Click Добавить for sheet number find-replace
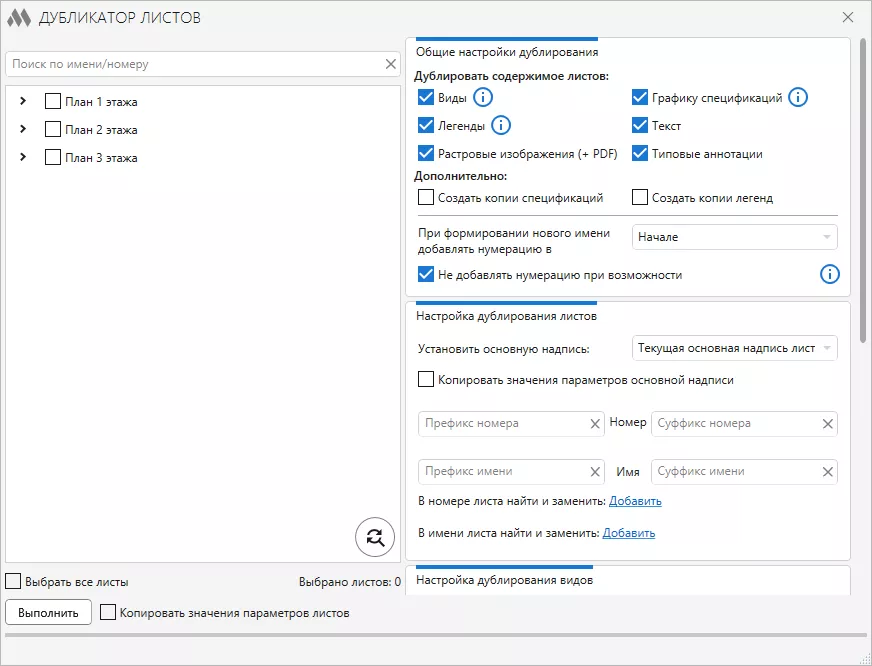Image resolution: width=872 pixels, height=666 pixels. pos(637,500)
